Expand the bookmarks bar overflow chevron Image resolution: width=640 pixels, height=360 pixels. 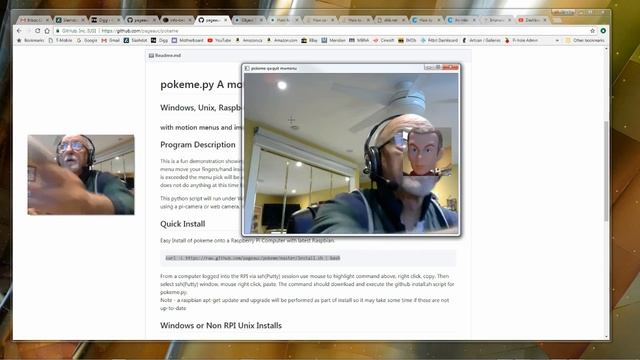(557, 40)
